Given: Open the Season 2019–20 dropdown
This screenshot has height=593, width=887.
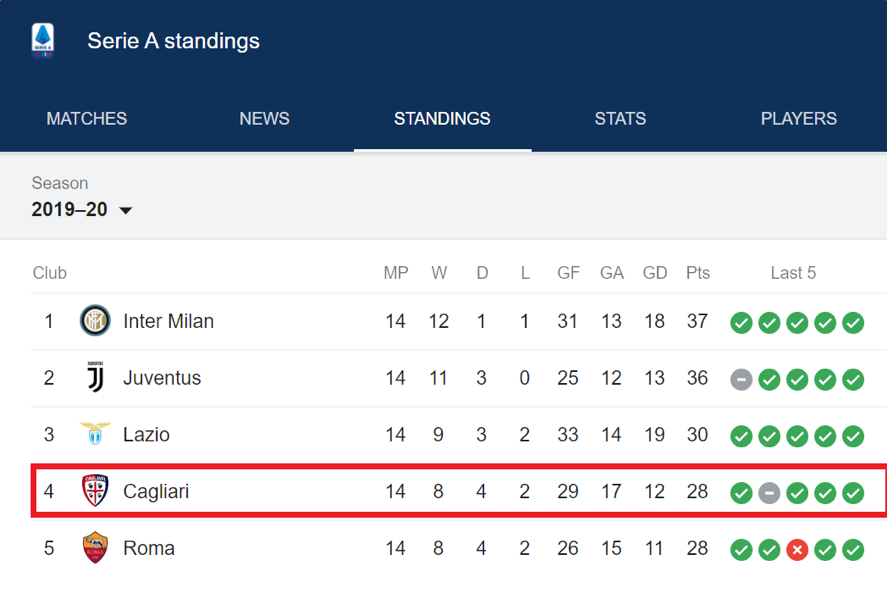Looking at the screenshot, I should (x=81, y=209).
